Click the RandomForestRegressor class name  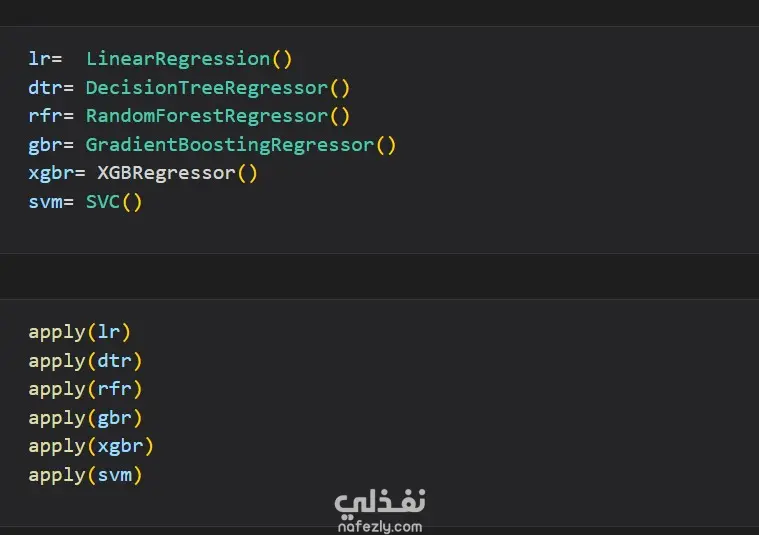(206, 116)
